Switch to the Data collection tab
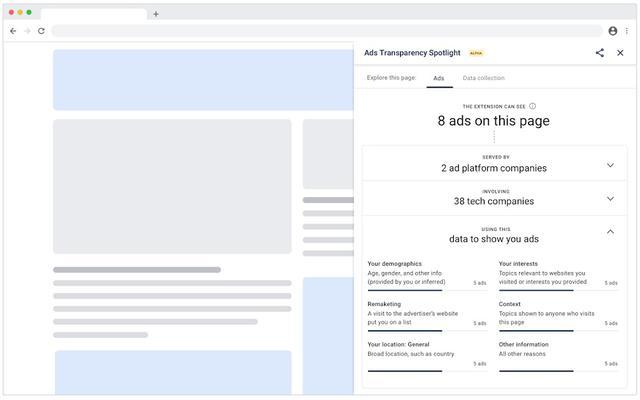The image size is (640, 400). [x=483, y=78]
